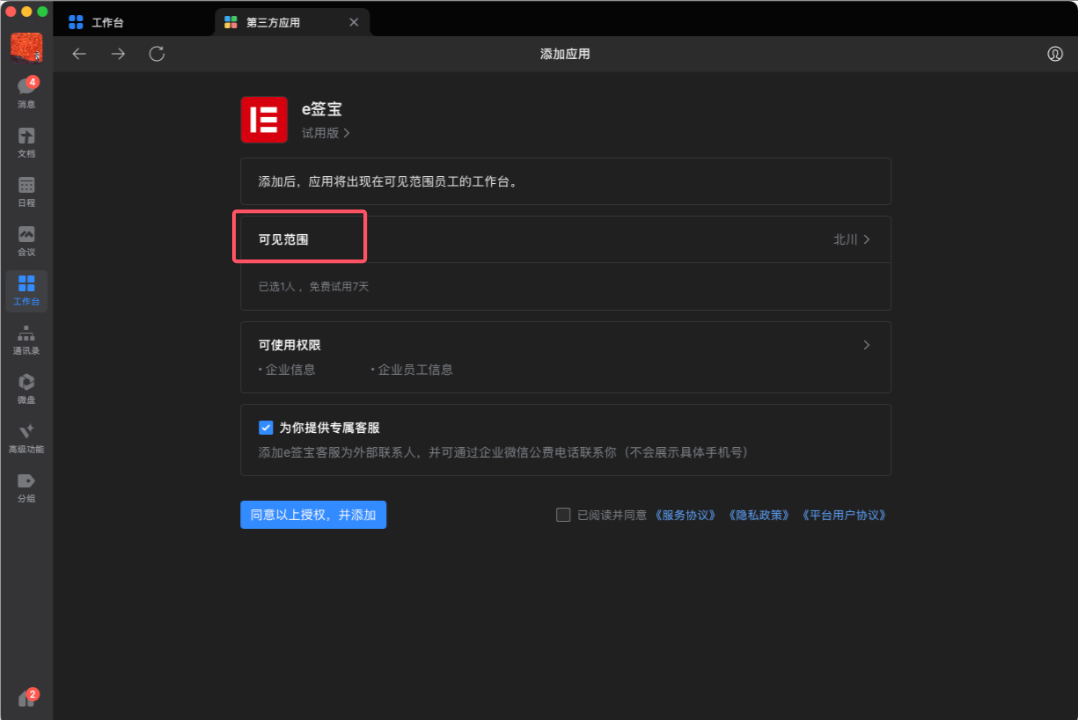Viewport: 1078px width, 720px height.
Task: Click the bottom sidebar icon with badge 2
Action: [28, 697]
